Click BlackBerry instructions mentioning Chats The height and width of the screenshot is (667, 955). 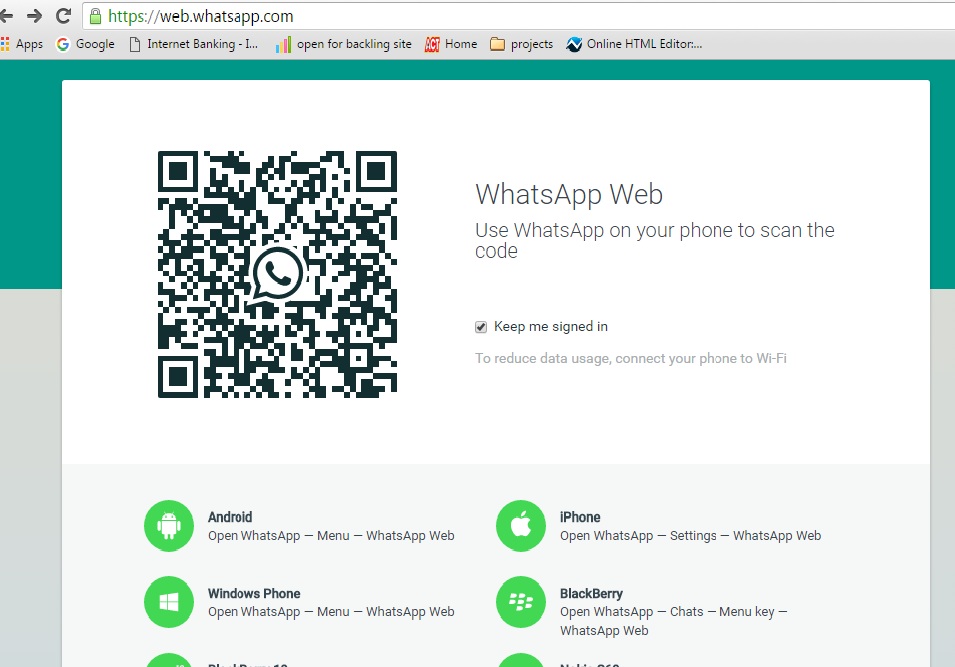pos(674,621)
